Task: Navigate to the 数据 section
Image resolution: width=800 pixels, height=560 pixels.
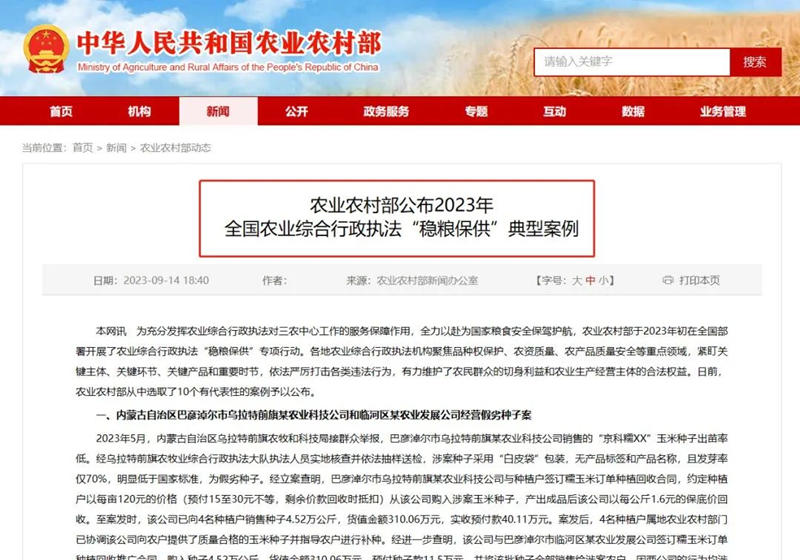Action: coord(632,111)
